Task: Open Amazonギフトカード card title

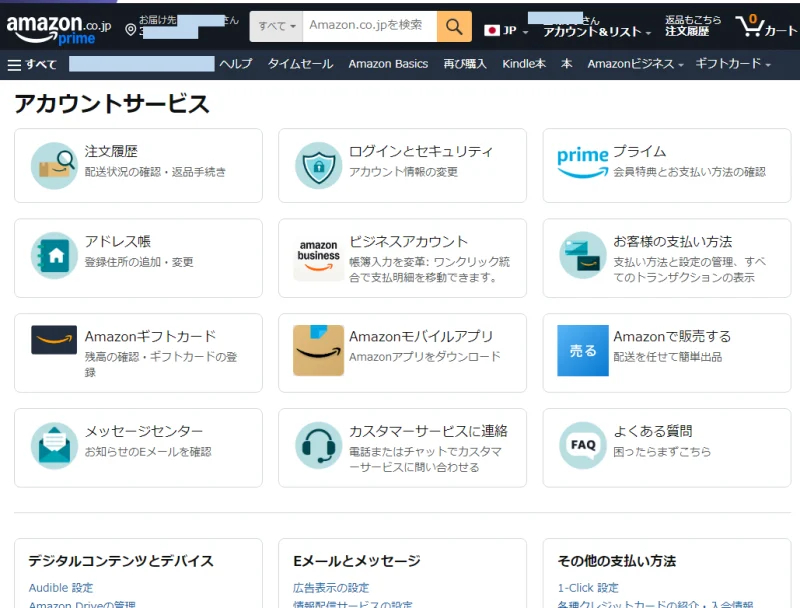Action: pyautogui.click(x=151, y=336)
